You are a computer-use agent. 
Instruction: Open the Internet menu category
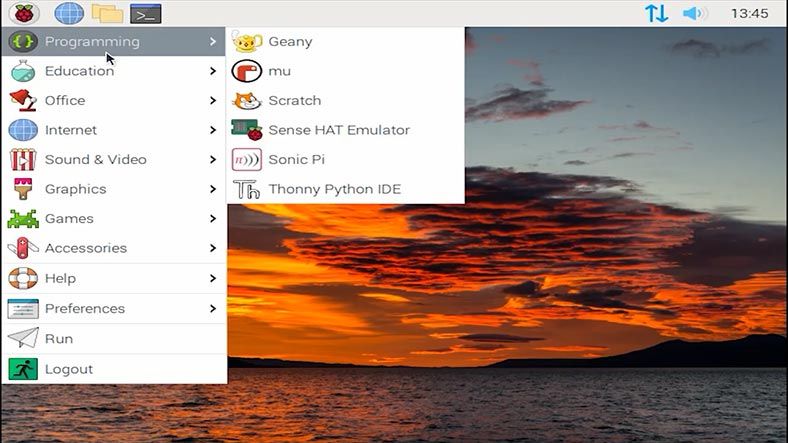click(114, 130)
